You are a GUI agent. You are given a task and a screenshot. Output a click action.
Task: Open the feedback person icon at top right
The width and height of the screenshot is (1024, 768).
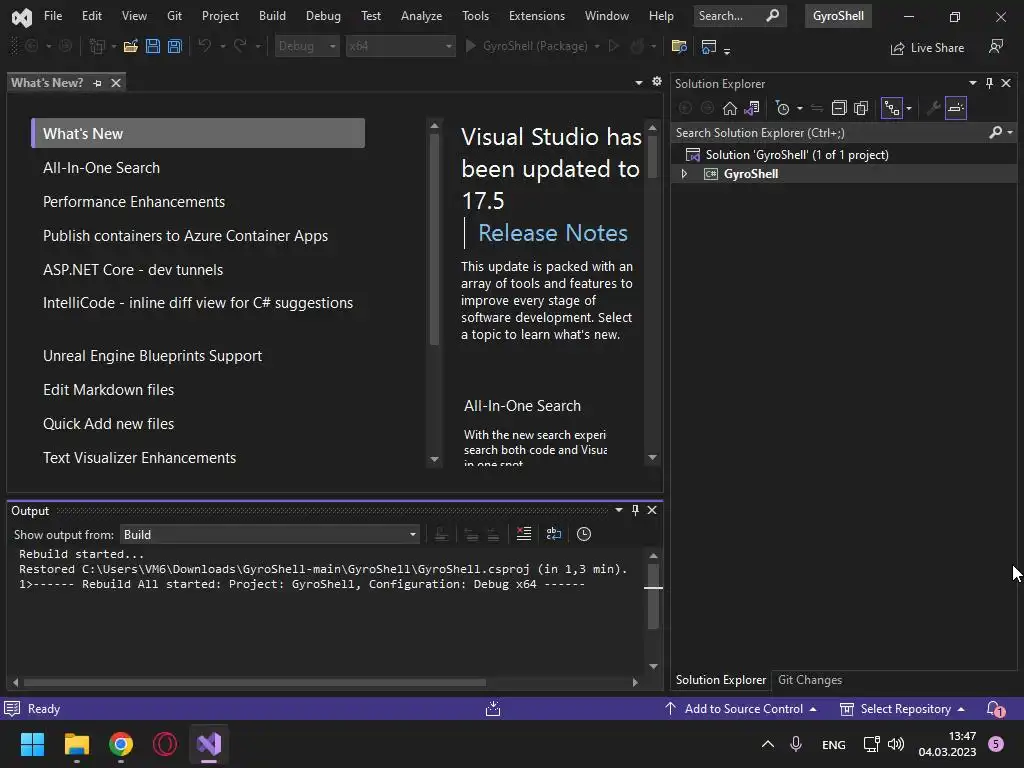tap(996, 46)
